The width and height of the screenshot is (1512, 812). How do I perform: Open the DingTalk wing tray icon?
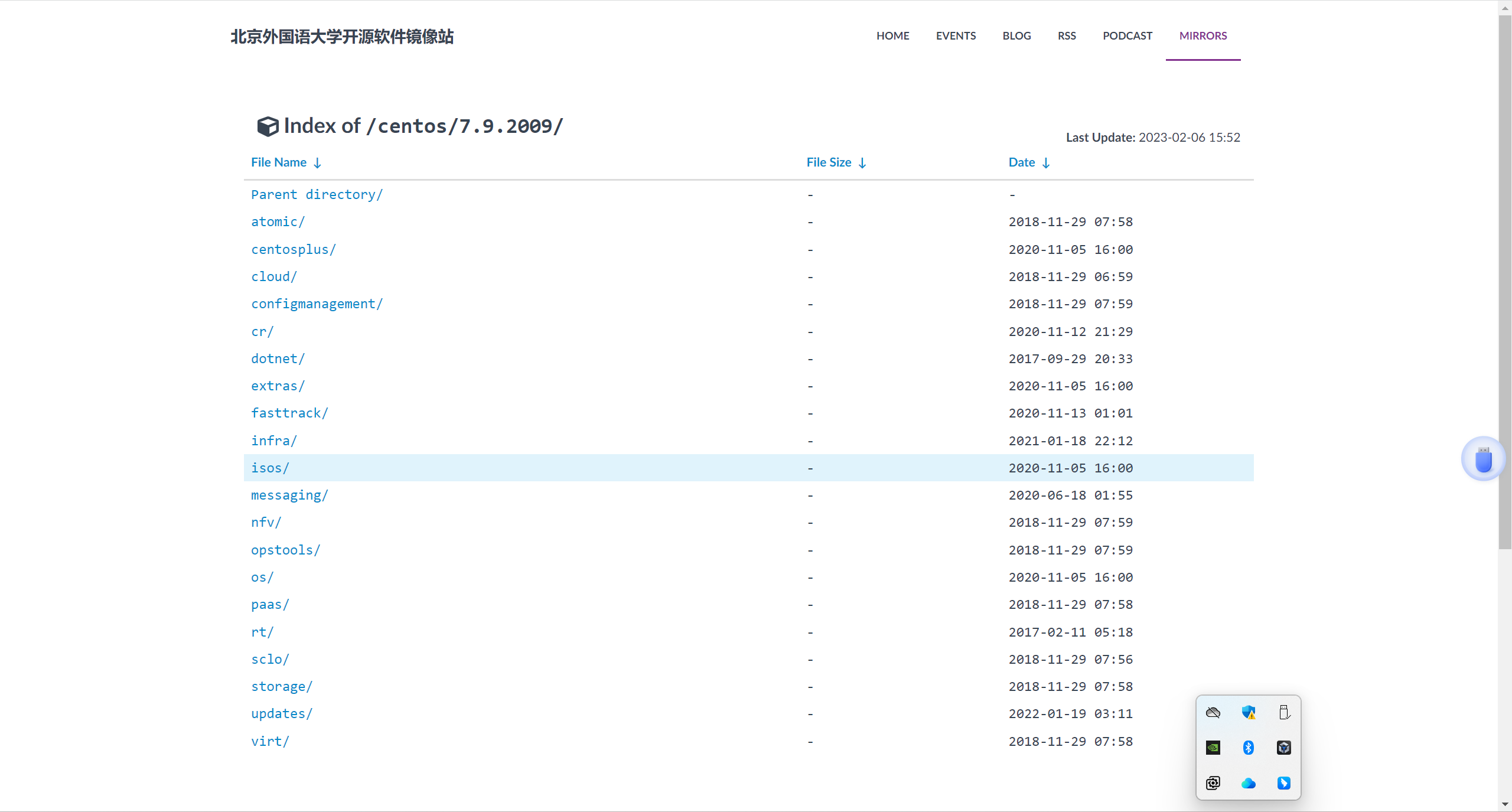point(1284,783)
